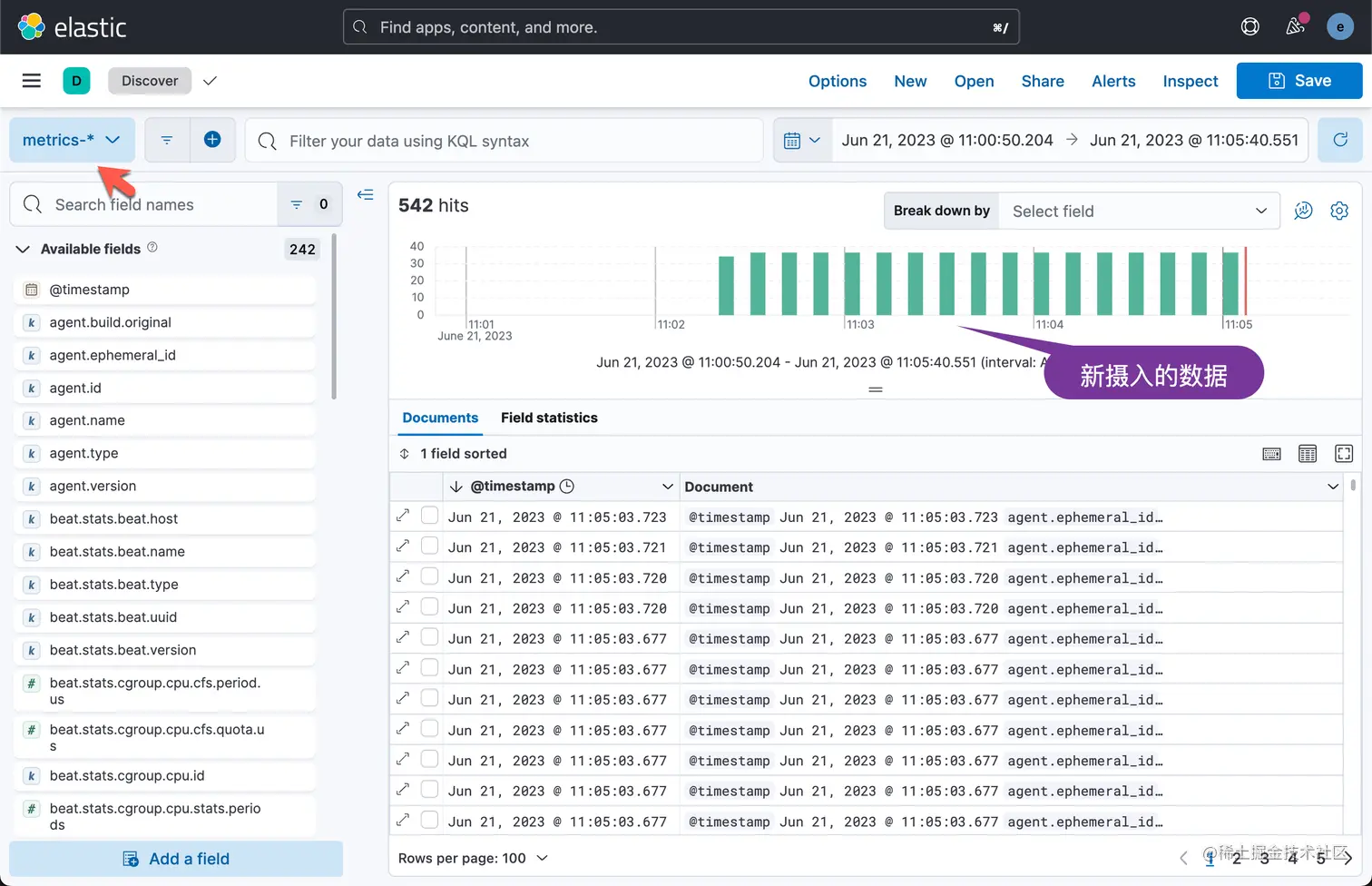Save the current search
Viewport: 1372px width, 886px height.
tap(1299, 81)
